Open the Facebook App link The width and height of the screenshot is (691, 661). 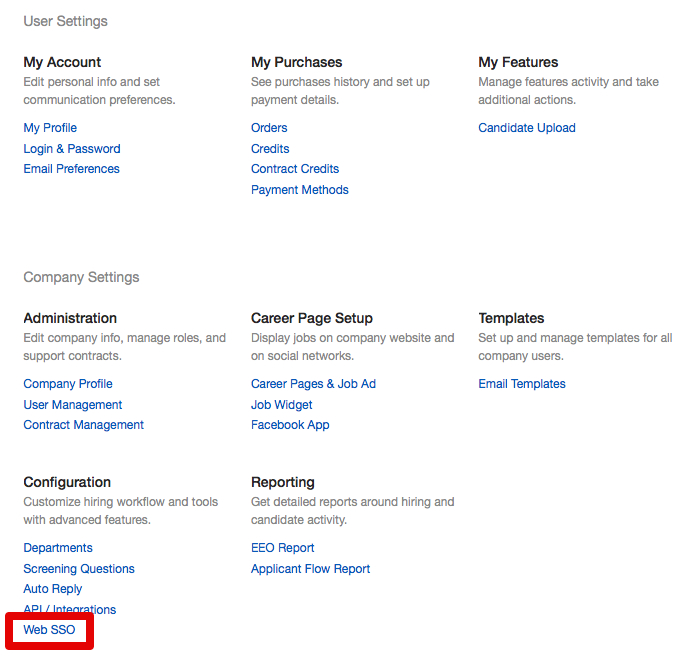tap(290, 425)
